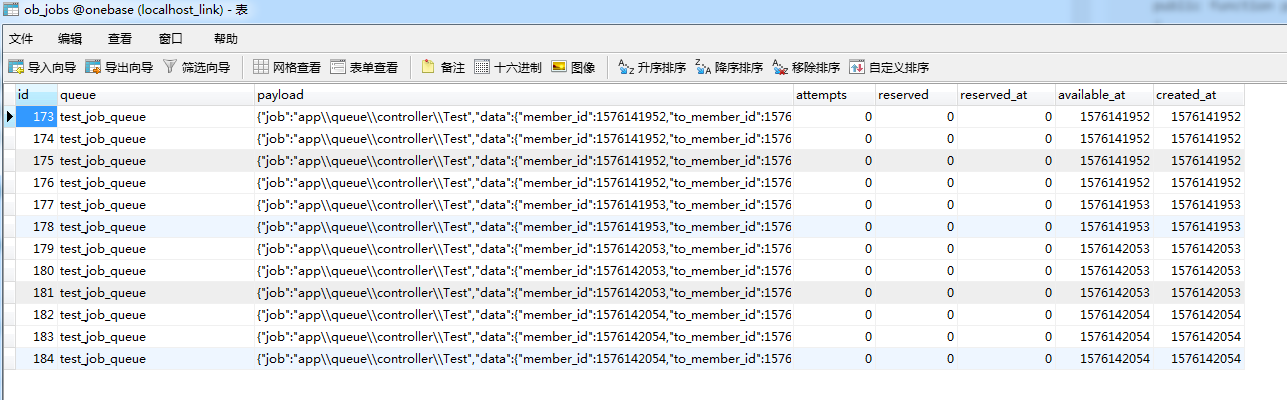Click available_at cell in row 184
Screen dimensions: 1287x400
point(1103,358)
